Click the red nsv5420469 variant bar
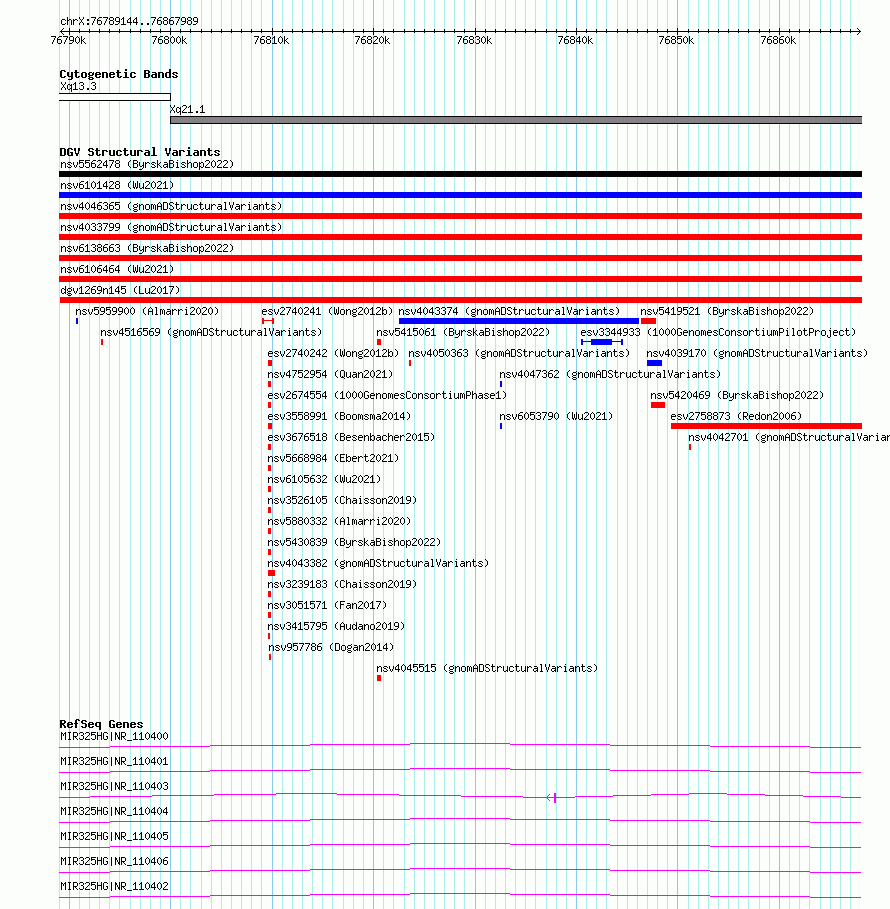This screenshot has height=909, width=890. [x=657, y=405]
